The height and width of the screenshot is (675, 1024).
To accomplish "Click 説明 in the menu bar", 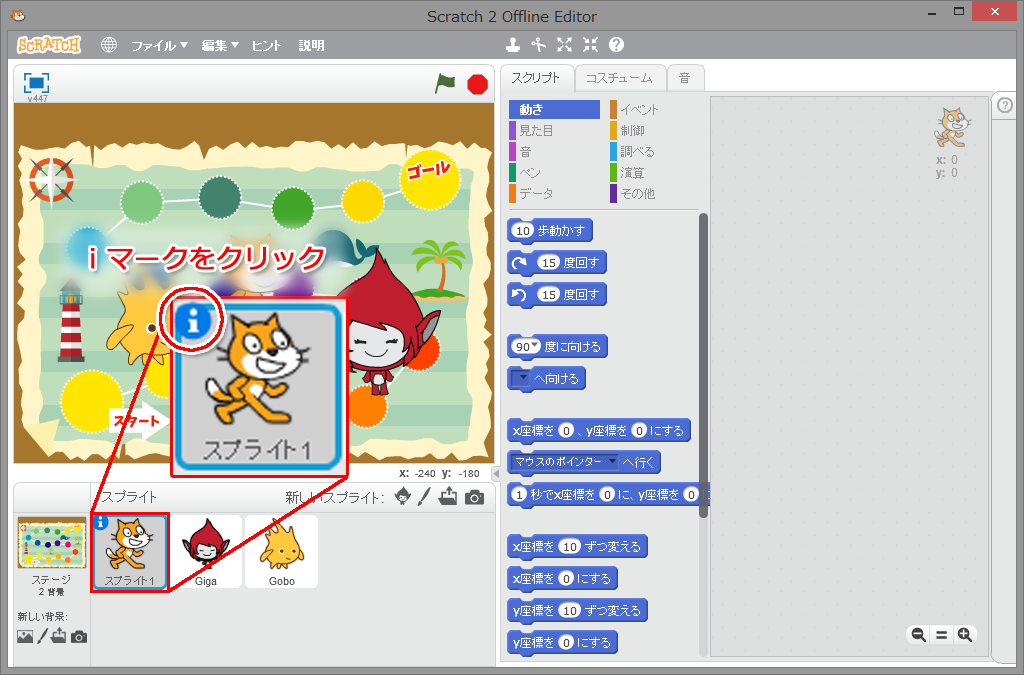I will point(312,45).
